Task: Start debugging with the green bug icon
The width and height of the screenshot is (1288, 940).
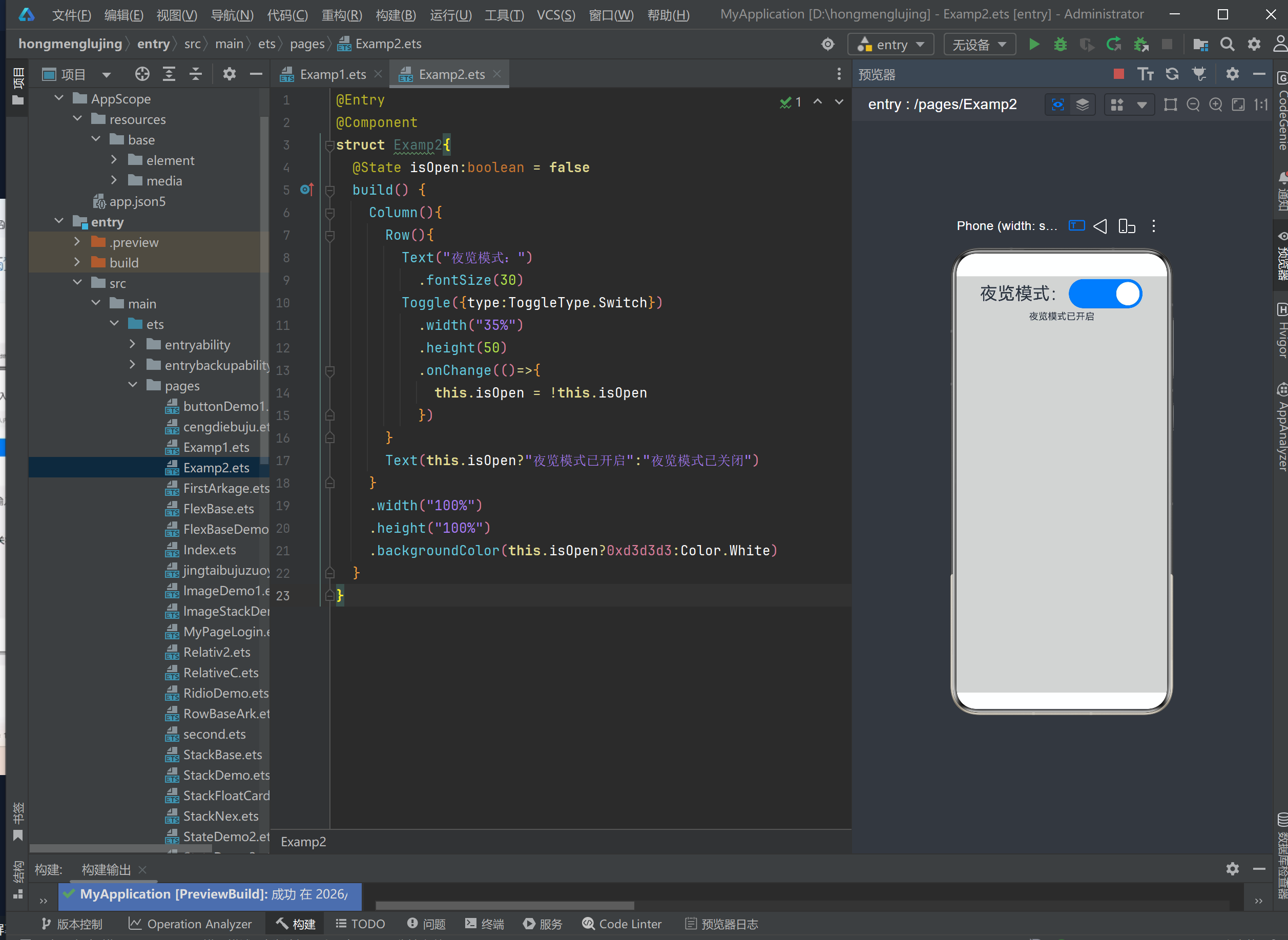Action: (x=1061, y=45)
